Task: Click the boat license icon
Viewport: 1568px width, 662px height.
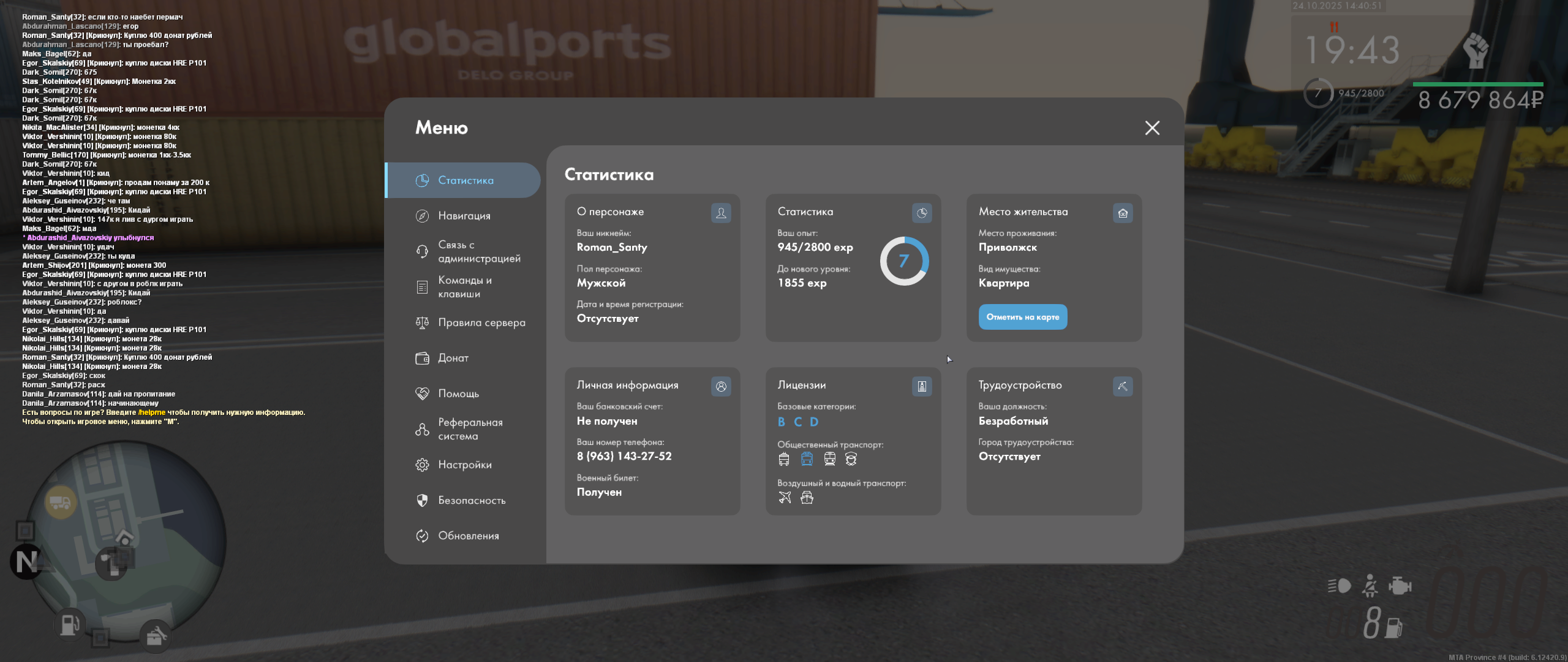Action: point(807,498)
